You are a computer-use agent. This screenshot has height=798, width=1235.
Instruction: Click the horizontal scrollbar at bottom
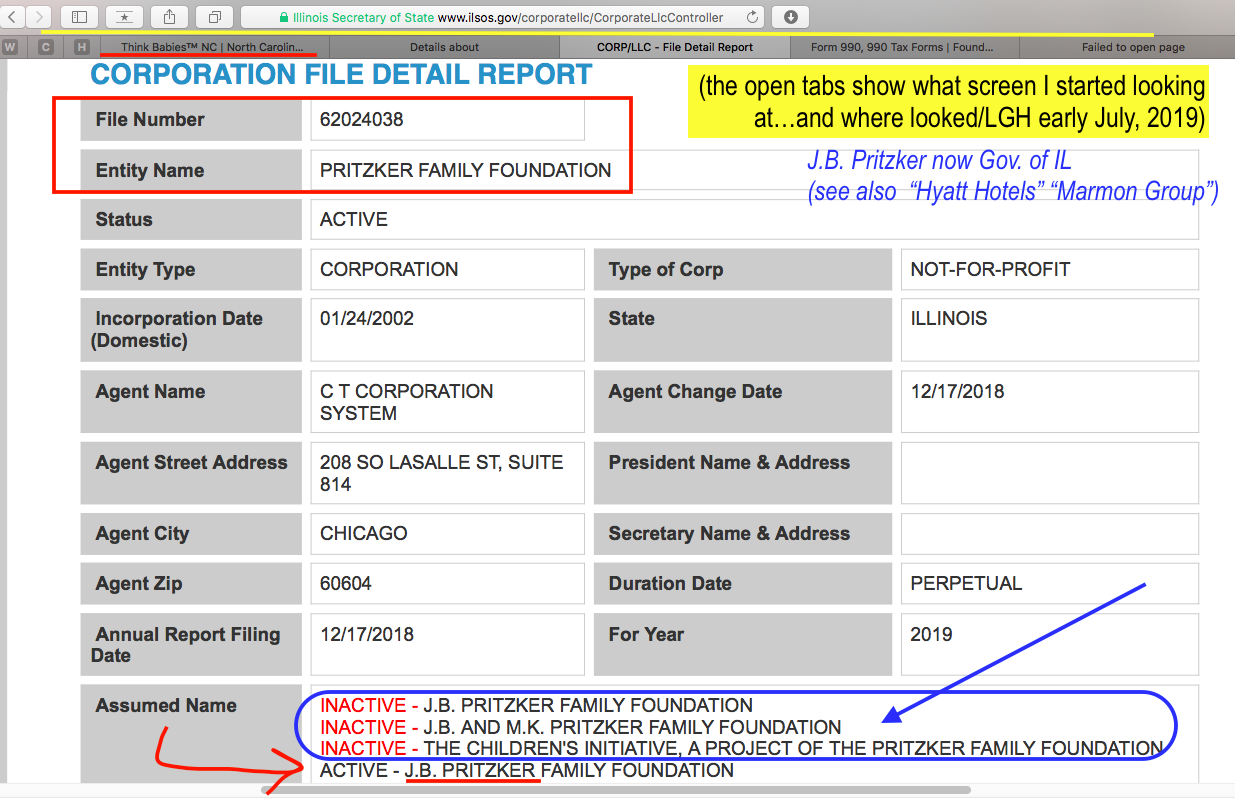click(x=615, y=790)
